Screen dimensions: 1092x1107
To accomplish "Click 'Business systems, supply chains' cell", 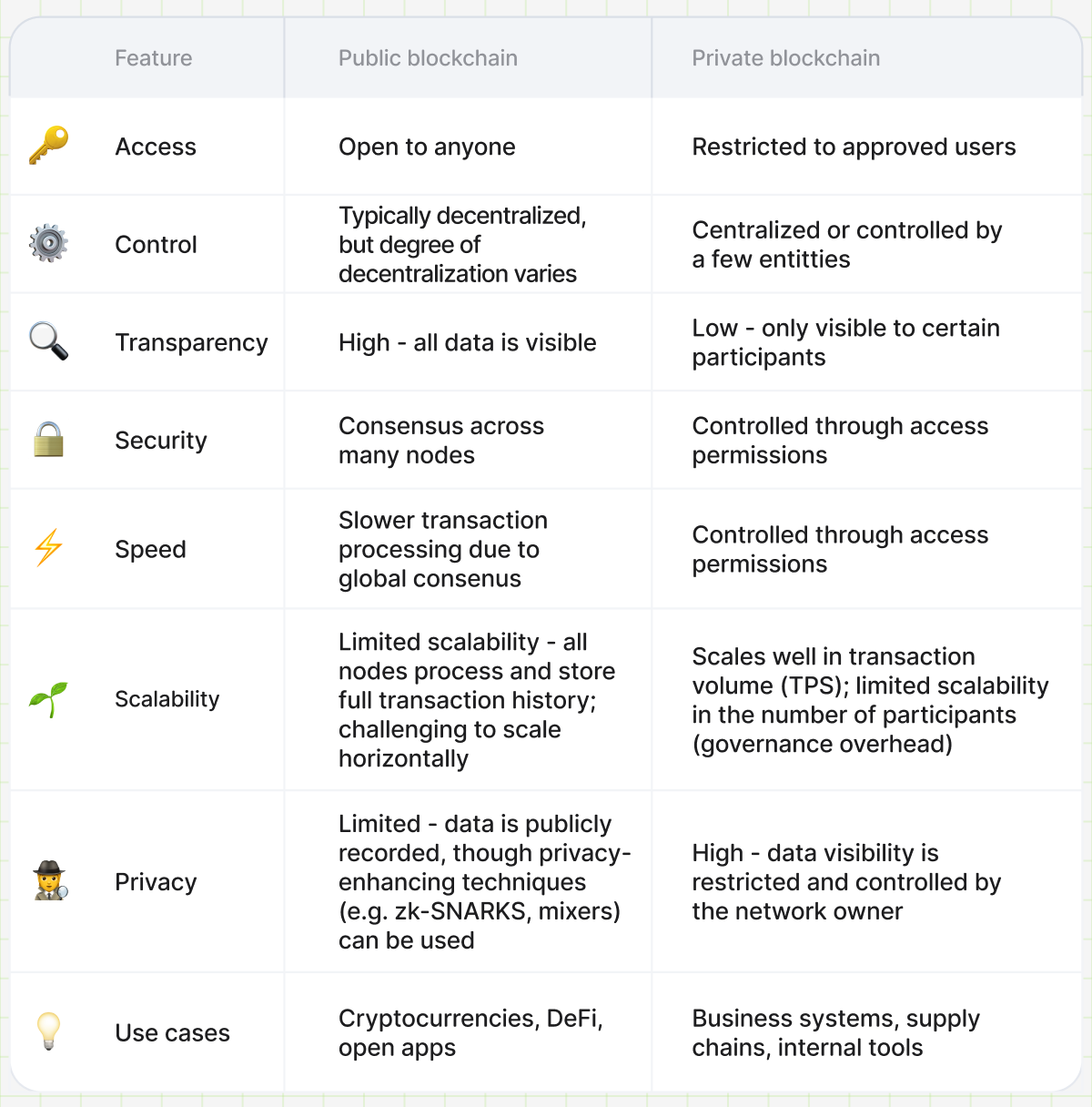I will click(x=836, y=1032).
